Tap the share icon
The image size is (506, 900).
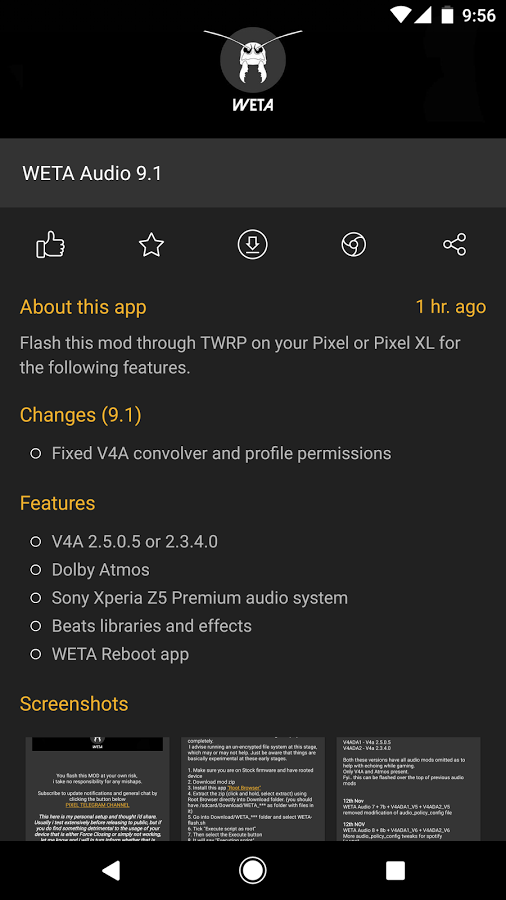[x=454, y=245]
